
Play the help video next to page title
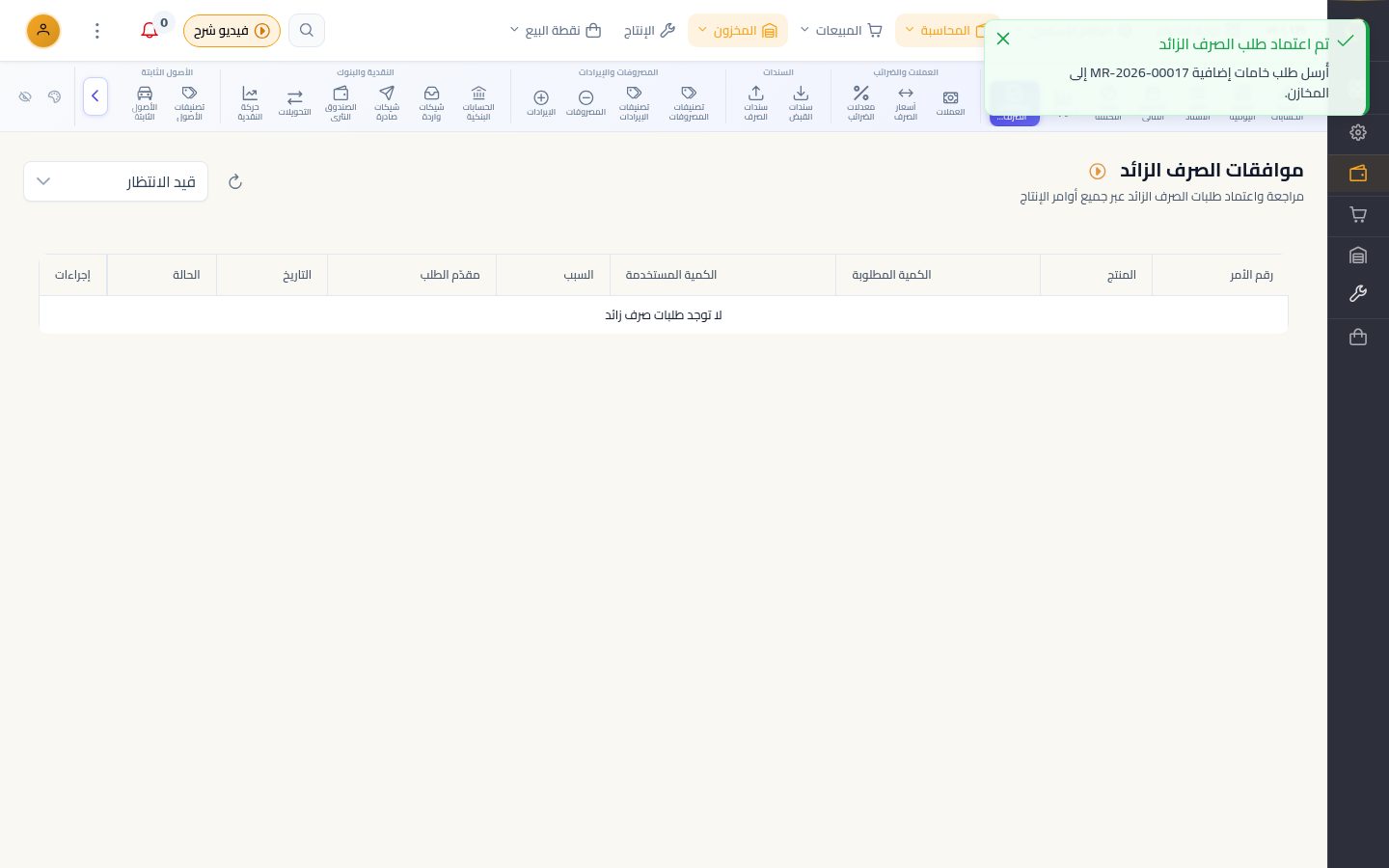pyautogui.click(x=1098, y=171)
